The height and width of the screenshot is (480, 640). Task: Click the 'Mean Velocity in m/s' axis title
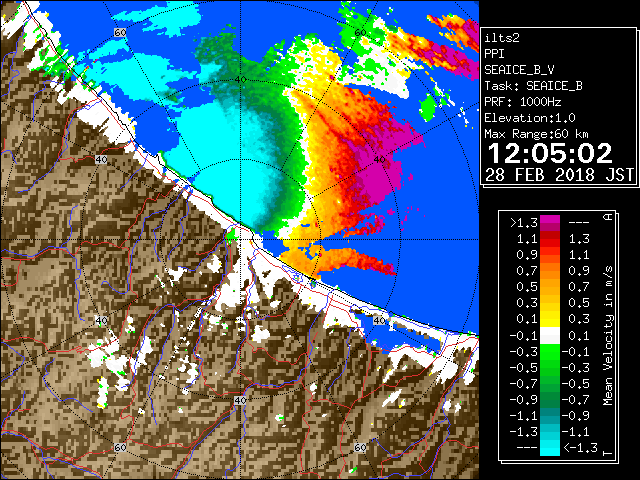click(608, 336)
